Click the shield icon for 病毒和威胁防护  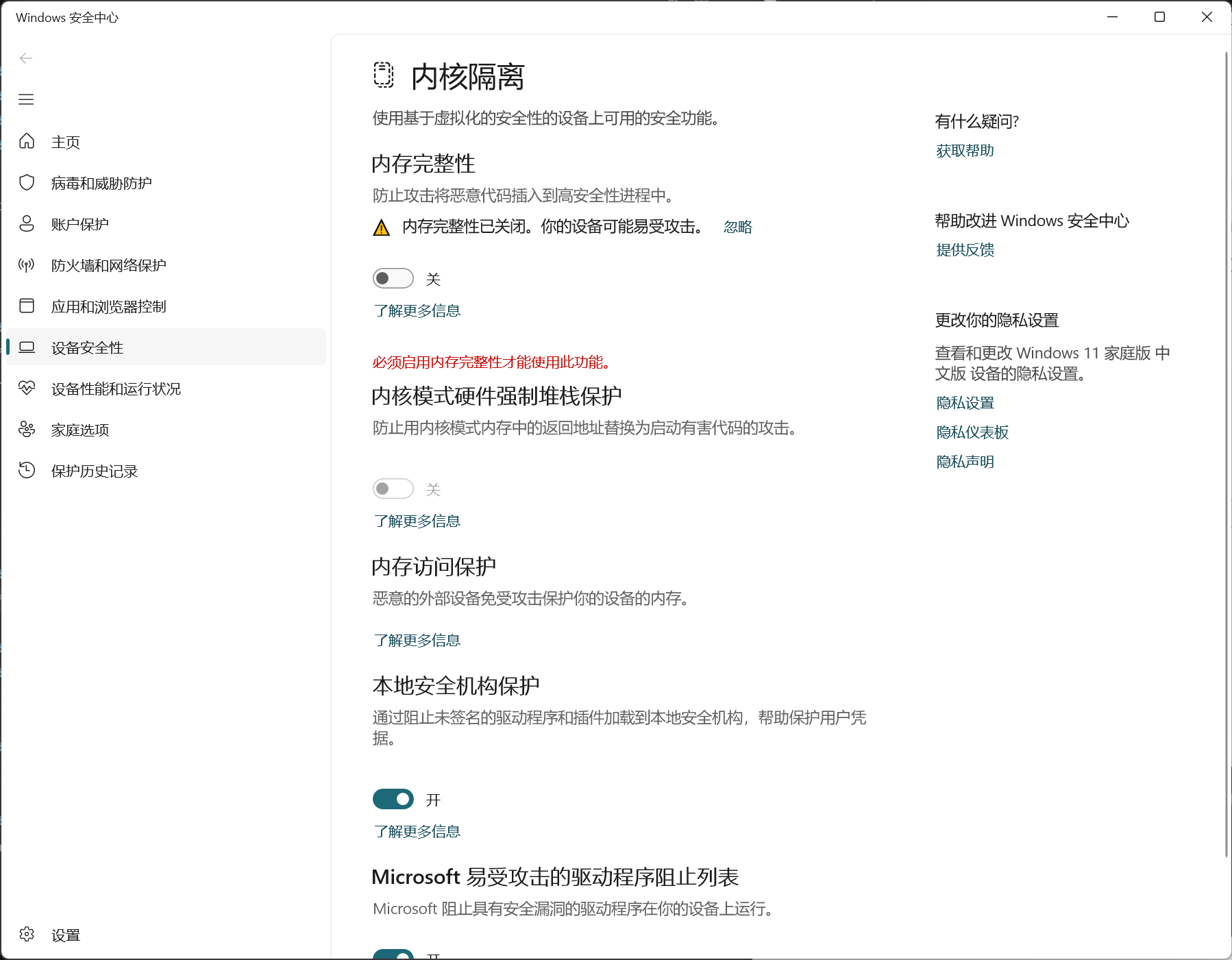tap(27, 182)
